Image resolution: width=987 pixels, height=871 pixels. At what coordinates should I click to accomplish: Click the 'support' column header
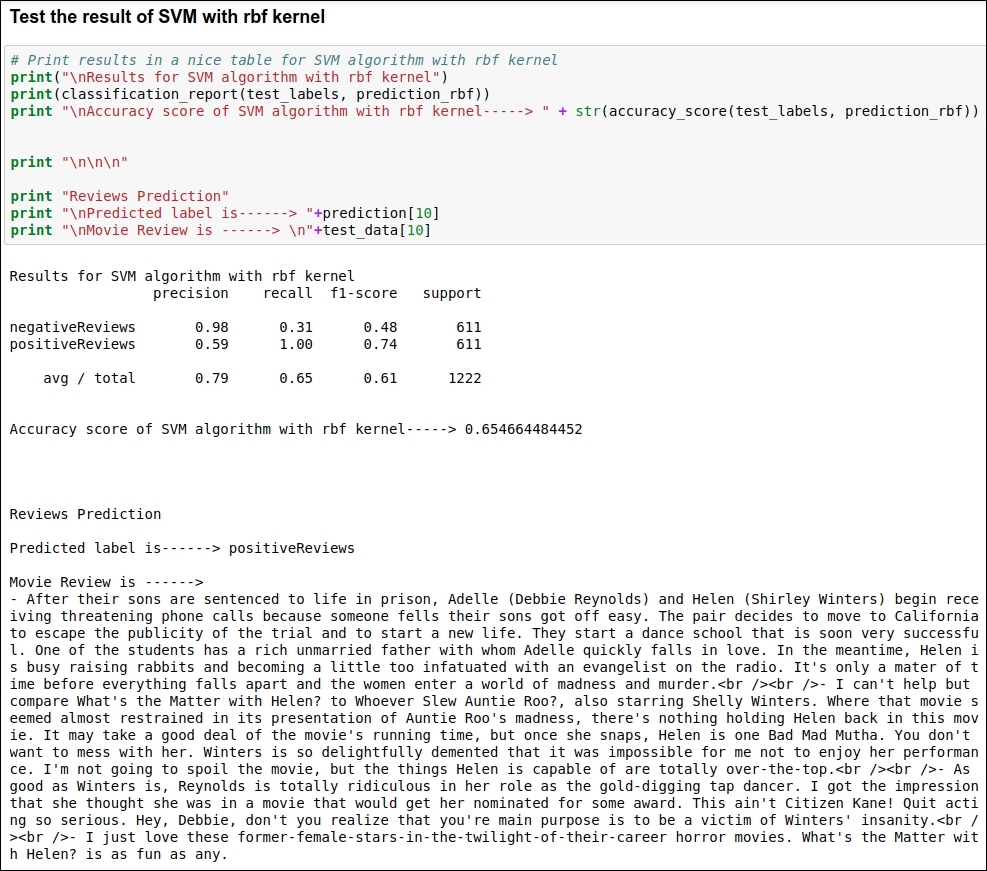click(452, 293)
